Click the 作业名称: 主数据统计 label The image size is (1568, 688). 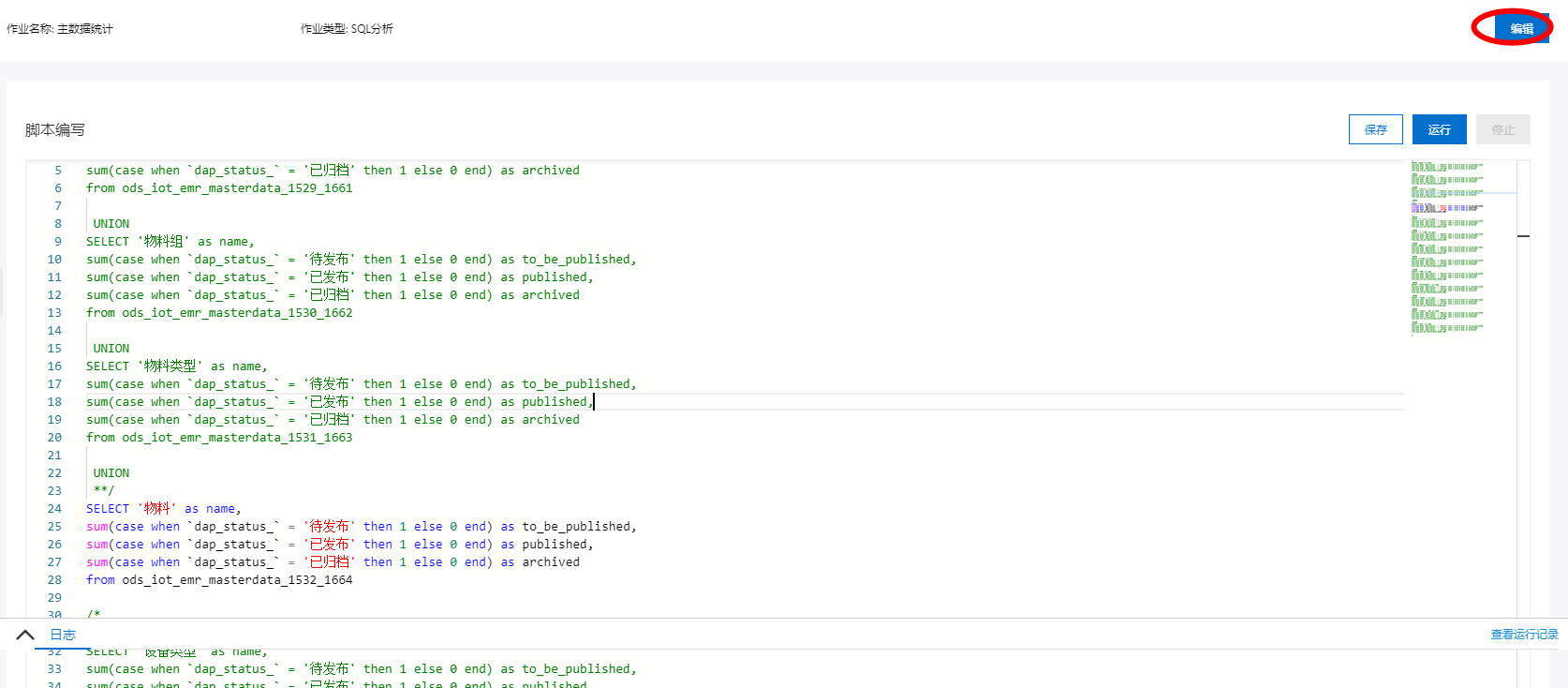coord(60,29)
